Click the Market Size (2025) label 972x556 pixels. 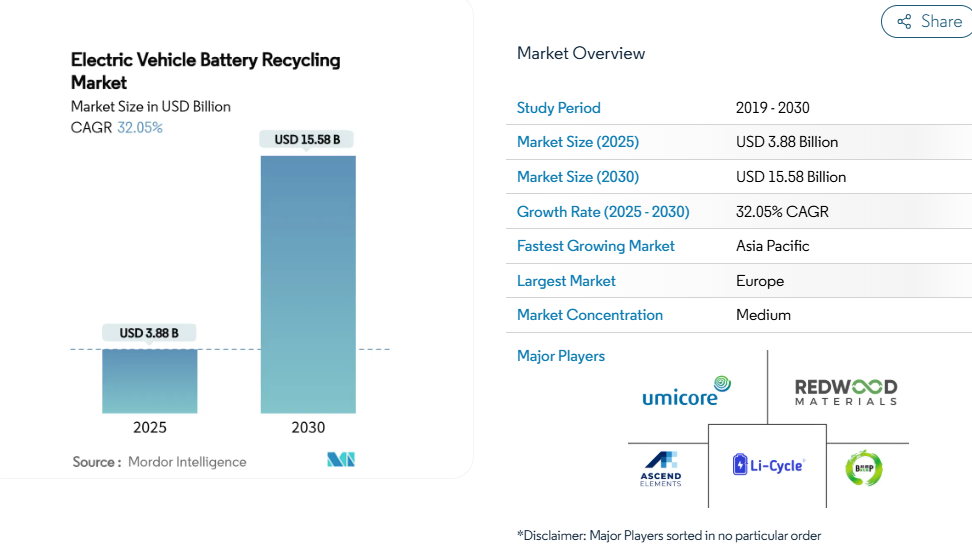[577, 142]
